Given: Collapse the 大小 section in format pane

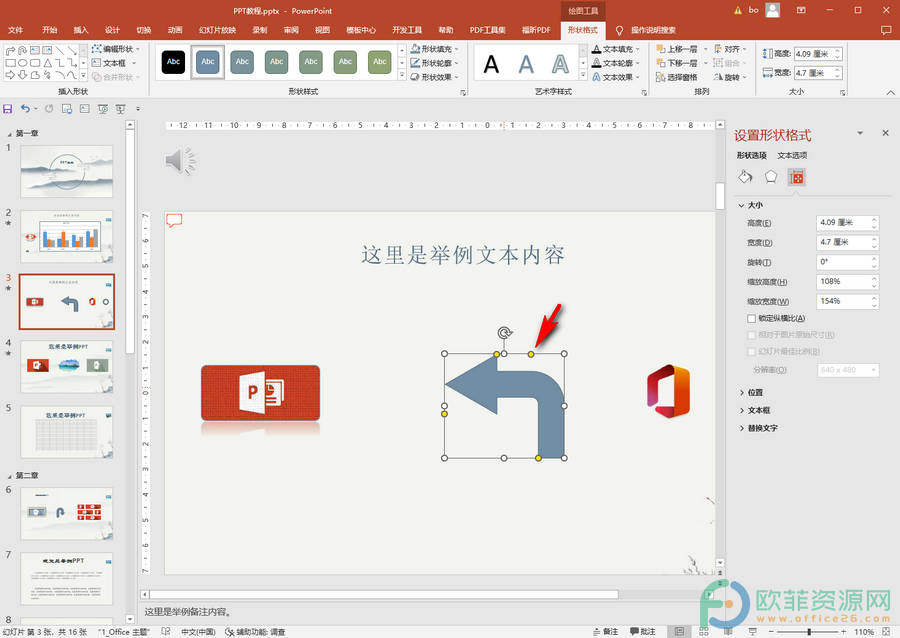Looking at the screenshot, I should (751, 205).
